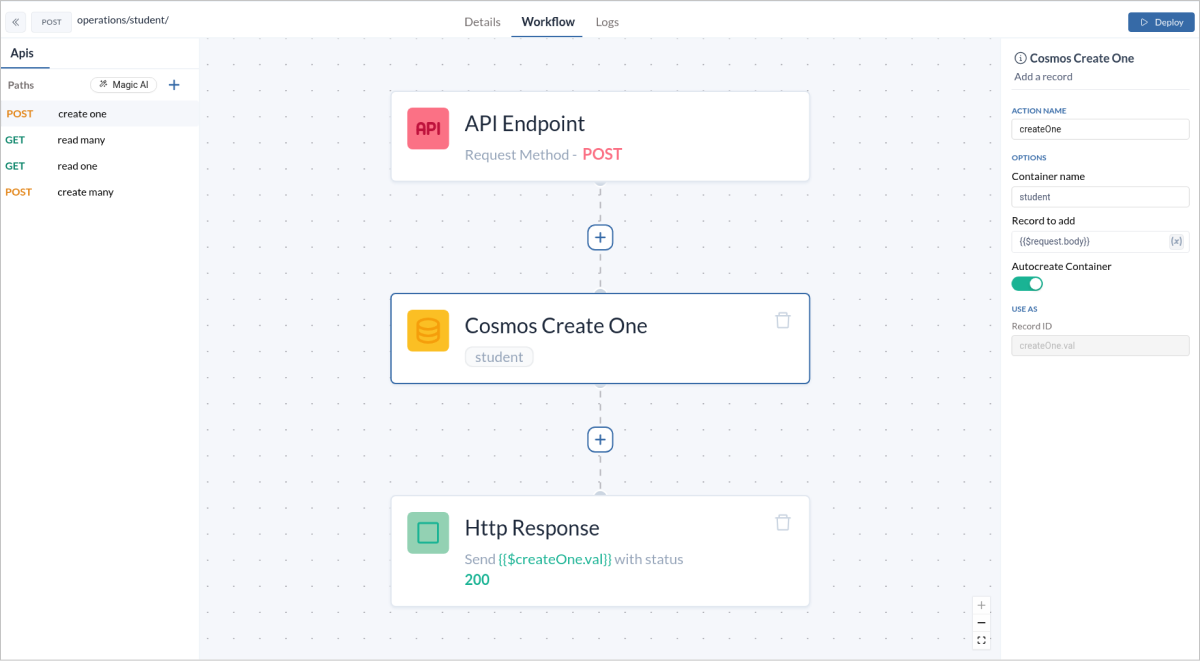This screenshot has height=661, width=1200.
Task: Toggle Autocreate Container switch
Action: coord(1027,284)
